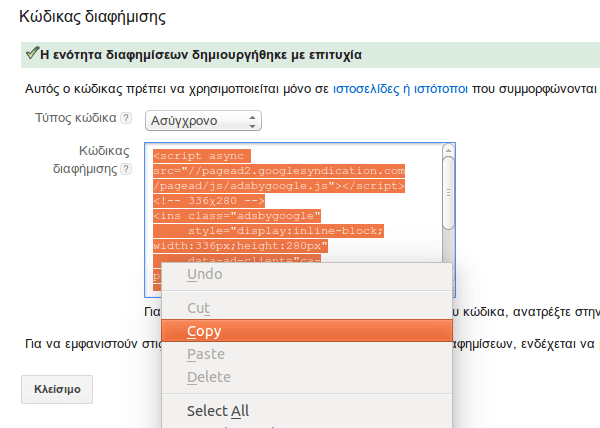Viewport: 600px width, 428px height.
Task: Click the ad code textarea scrollbar thumb
Action: click(x=448, y=193)
